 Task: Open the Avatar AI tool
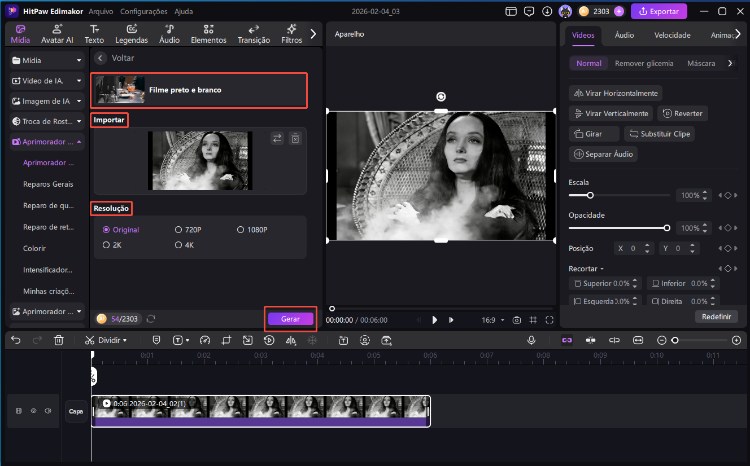[57, 34]
